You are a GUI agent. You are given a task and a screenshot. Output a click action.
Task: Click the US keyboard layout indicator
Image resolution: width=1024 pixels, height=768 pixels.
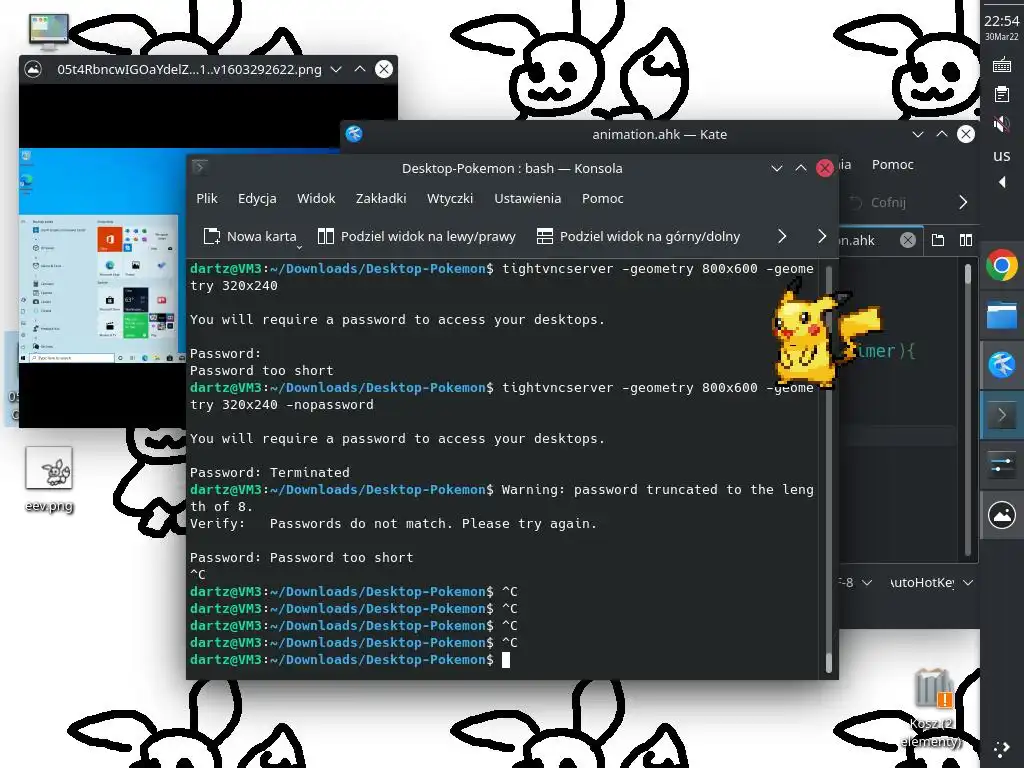(1002, 155)
